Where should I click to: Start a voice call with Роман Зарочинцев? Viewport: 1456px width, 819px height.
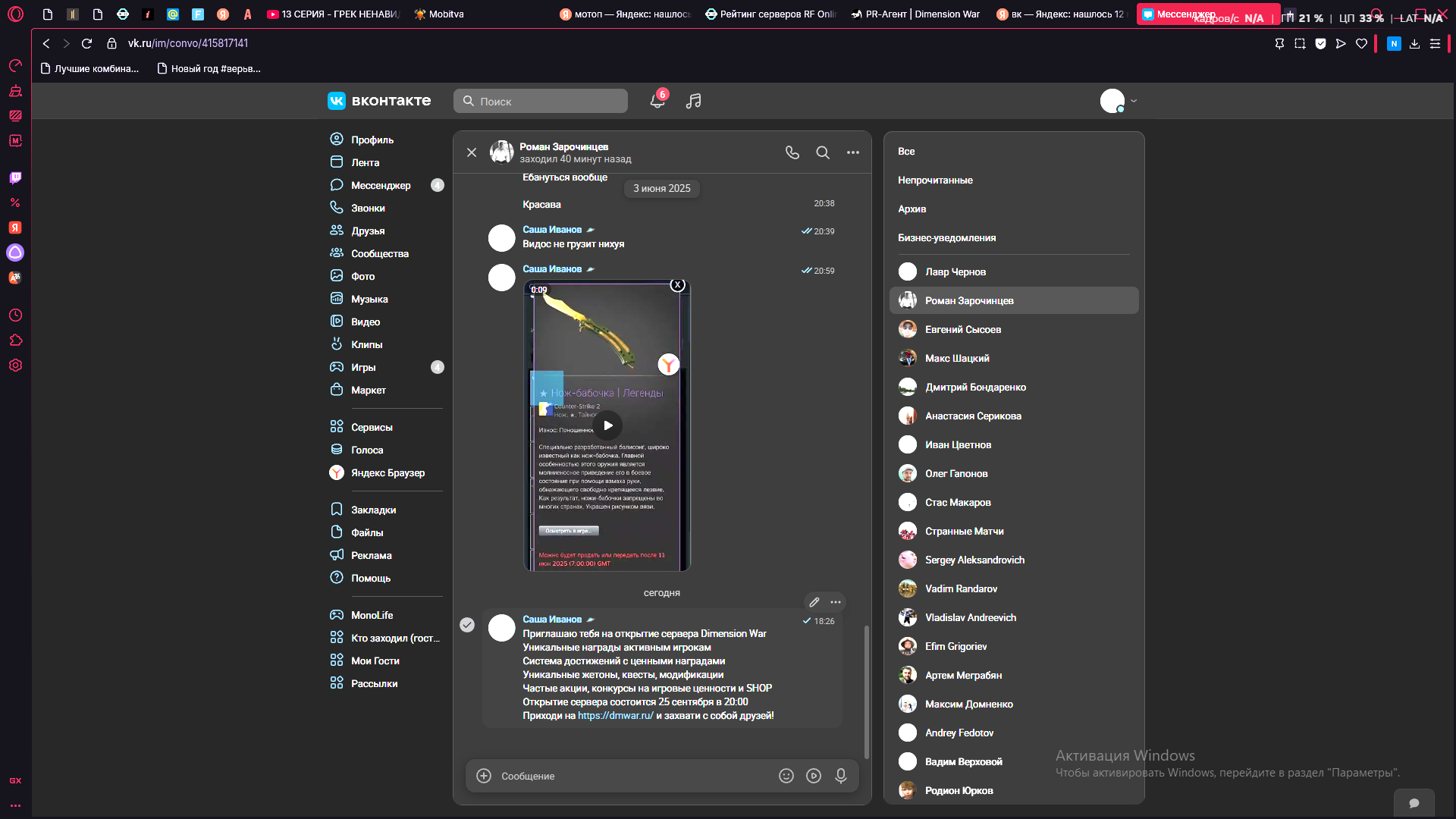[792, 152]
